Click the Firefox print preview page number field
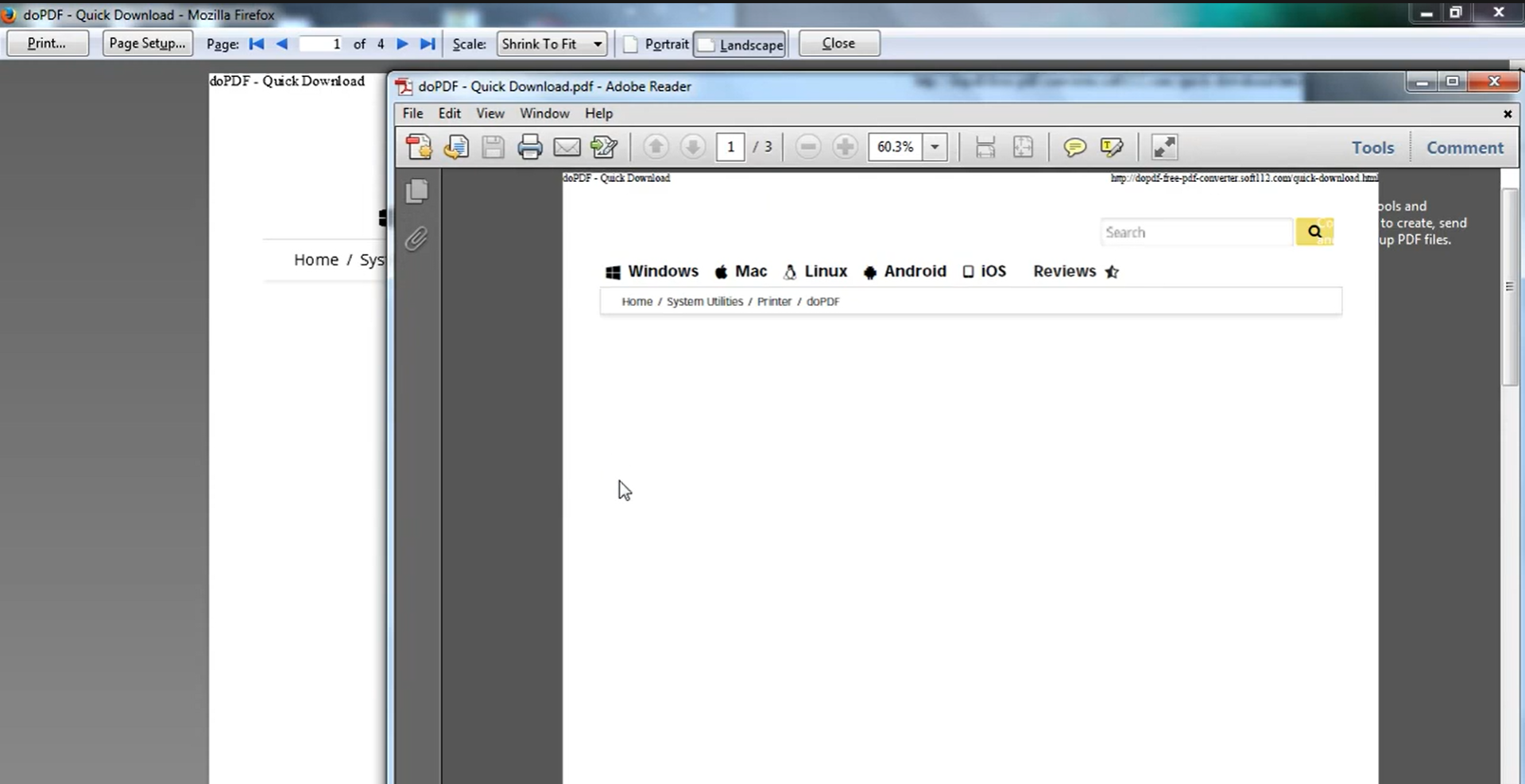The width and height of the screenshot is (1525, 784). click(x=322, y=44)
